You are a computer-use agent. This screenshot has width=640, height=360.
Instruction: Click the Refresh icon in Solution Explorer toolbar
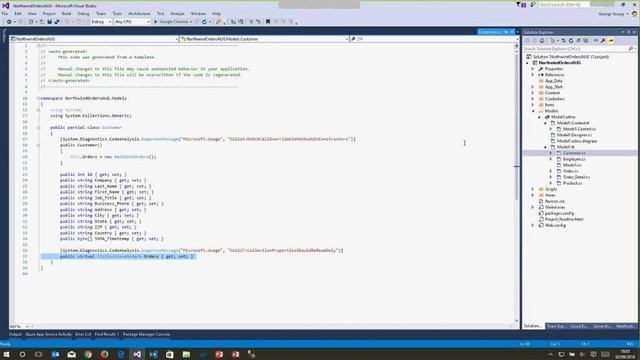[571, 41]
